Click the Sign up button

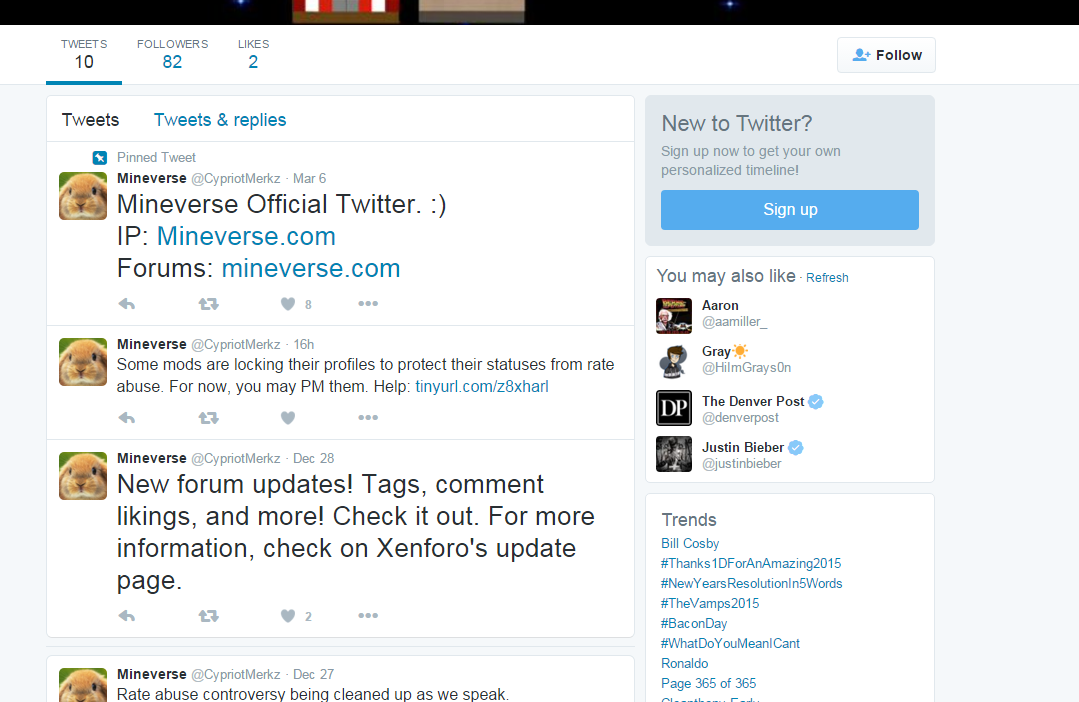790,210
